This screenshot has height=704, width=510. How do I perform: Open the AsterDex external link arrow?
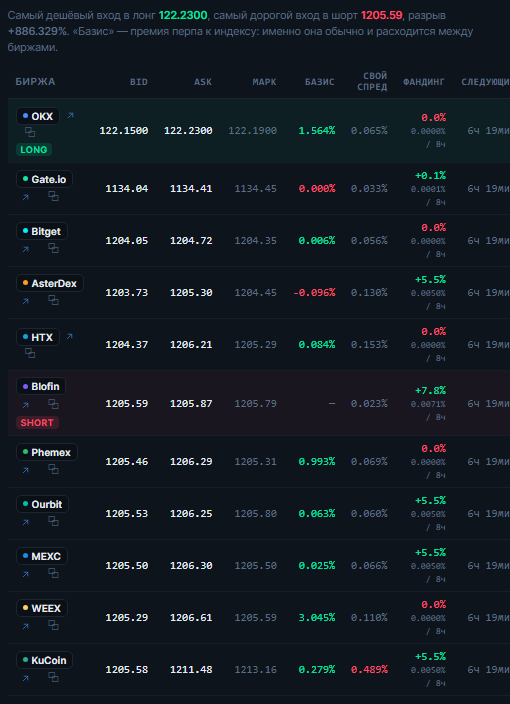pyautogui.click(x=26, y=301)
